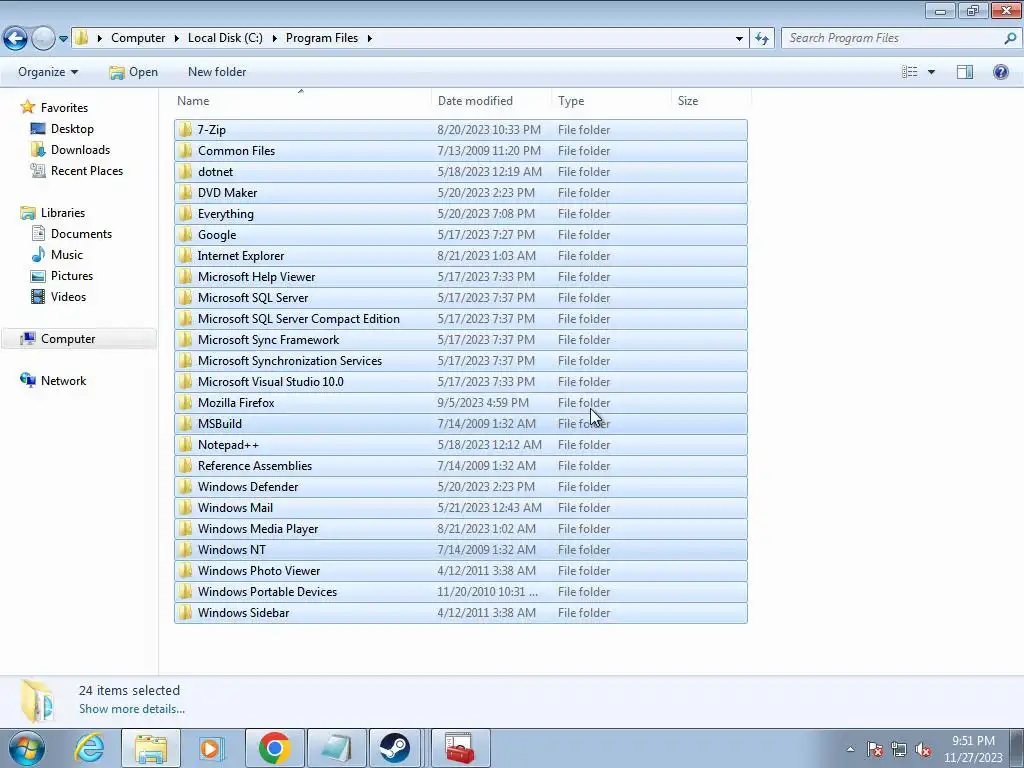Sort by the Name column header
This screenshot has height=768, width=1024.
coord(193,101)
